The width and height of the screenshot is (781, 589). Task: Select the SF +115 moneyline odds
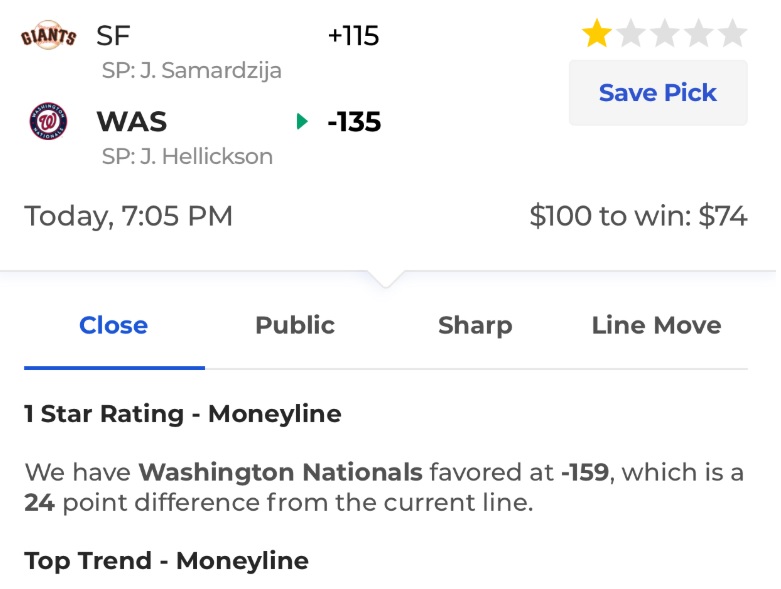pos(354,36)
